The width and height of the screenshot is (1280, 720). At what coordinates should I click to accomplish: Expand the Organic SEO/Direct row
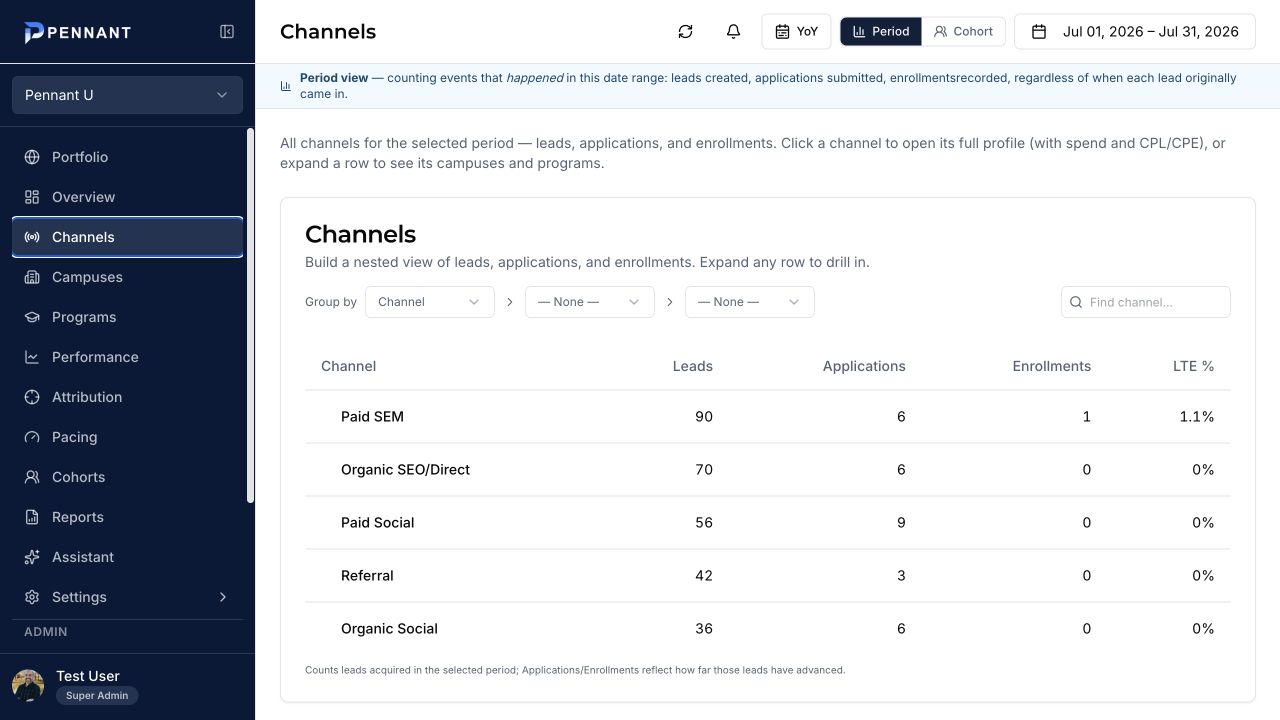click(767, 470)
